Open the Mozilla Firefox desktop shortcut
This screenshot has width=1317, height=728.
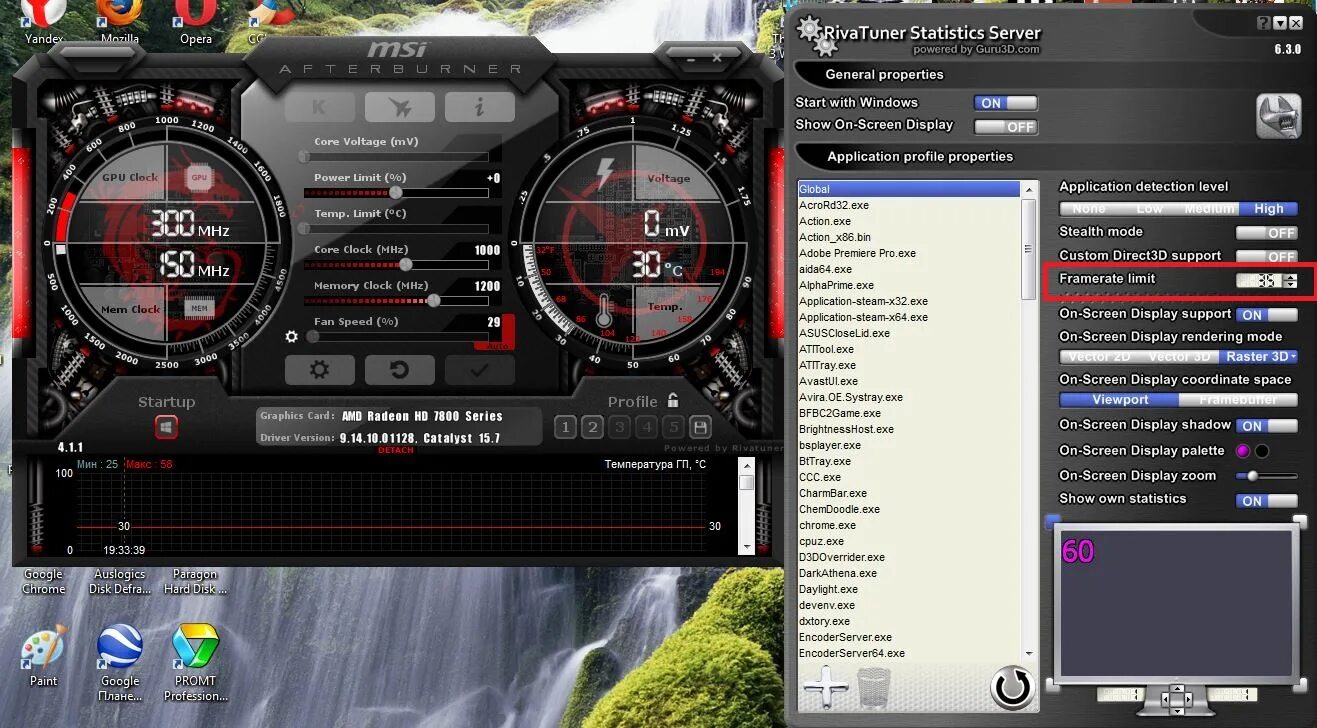click(120, 23)
